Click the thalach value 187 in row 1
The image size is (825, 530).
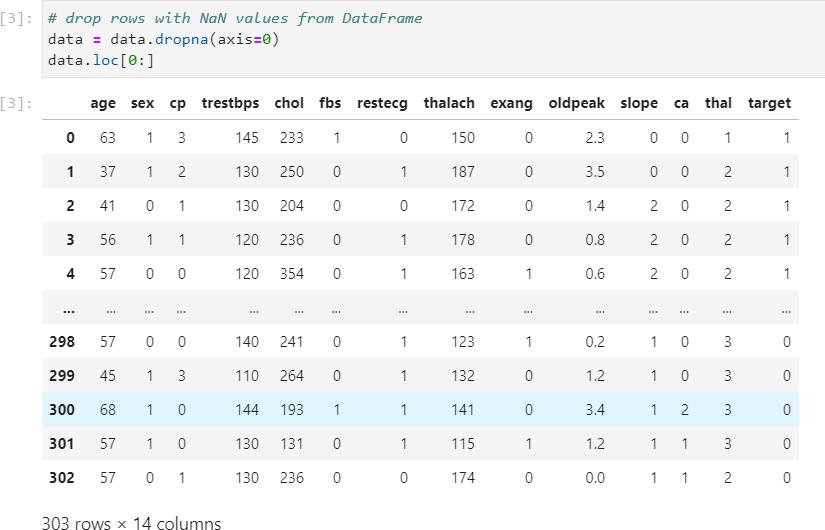[463, 172]
